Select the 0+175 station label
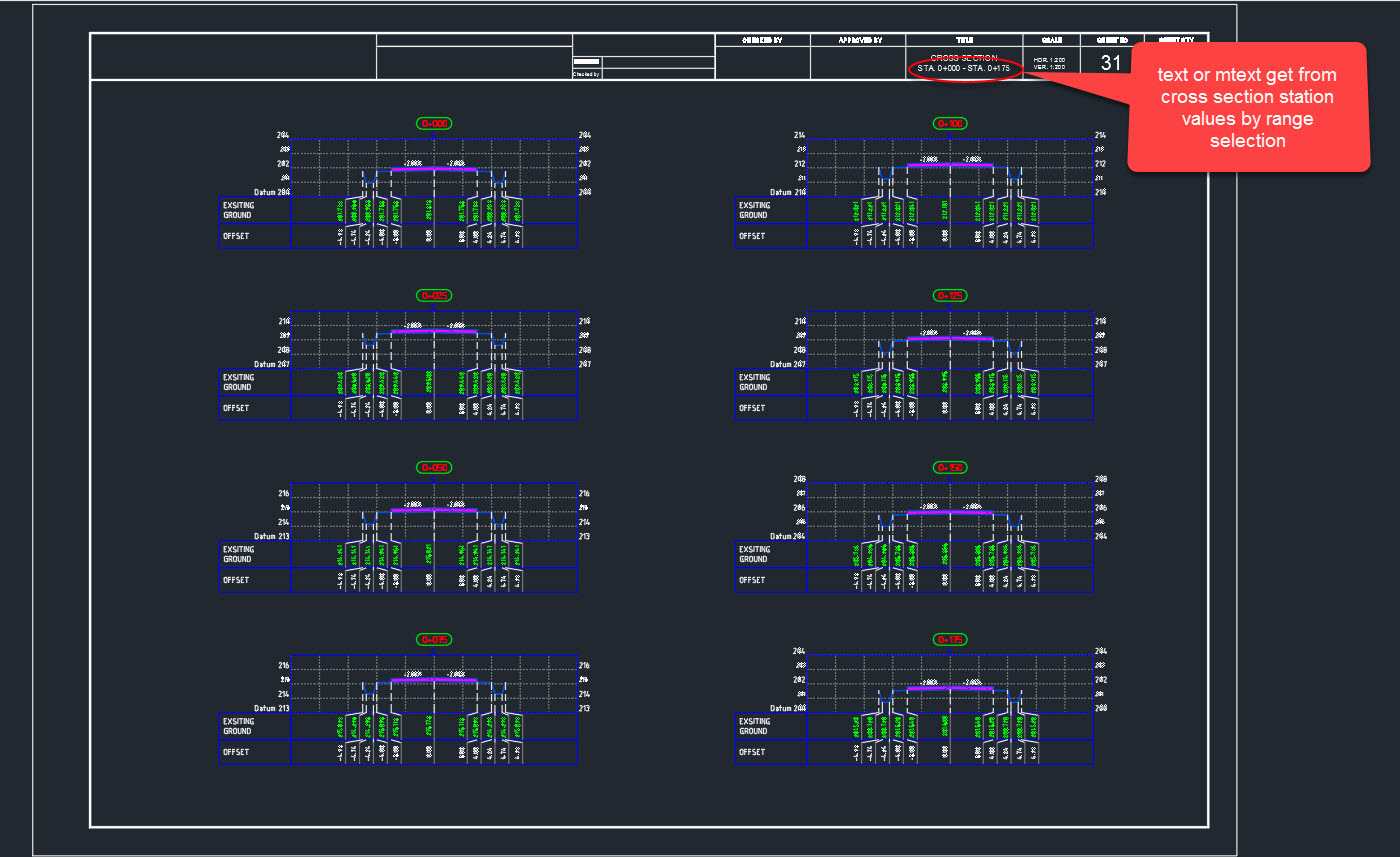1400x857 pixels. pos(951,640)
